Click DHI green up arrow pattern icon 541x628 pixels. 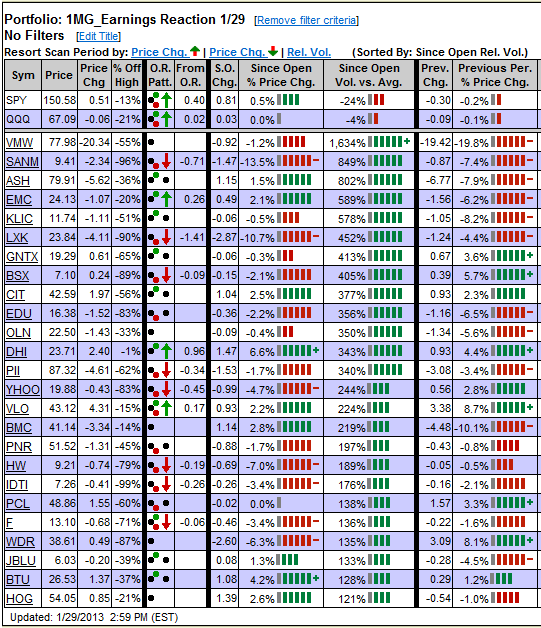click(167, 351)
